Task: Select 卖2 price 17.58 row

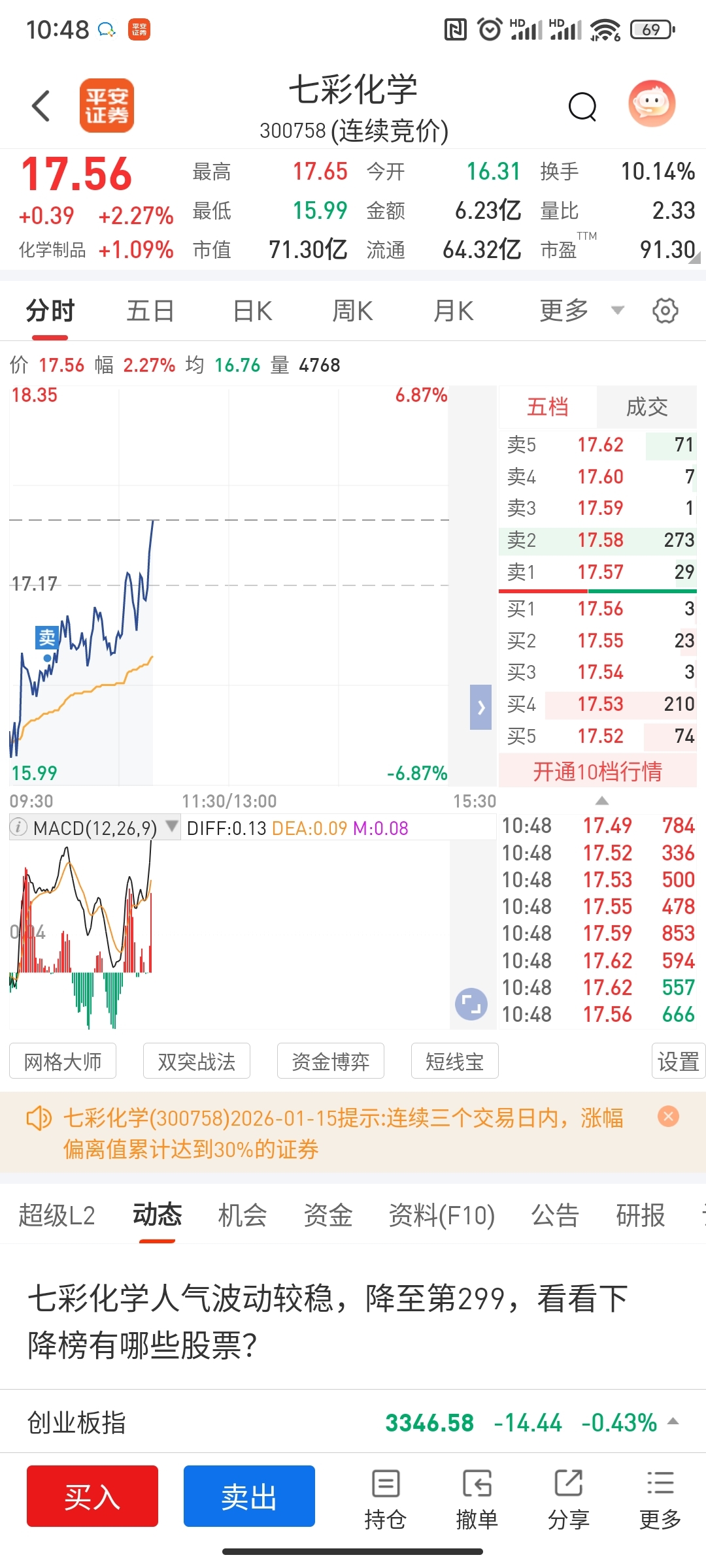Action: pos(597,540)
